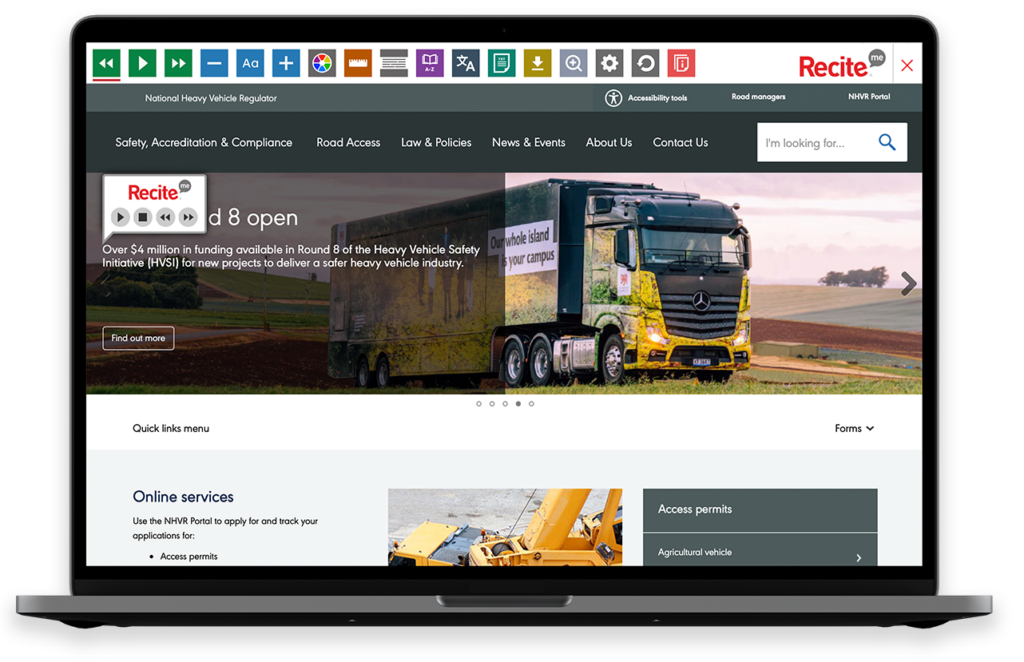
Task: Start reading with the green play button
Action: pos(142,63)
